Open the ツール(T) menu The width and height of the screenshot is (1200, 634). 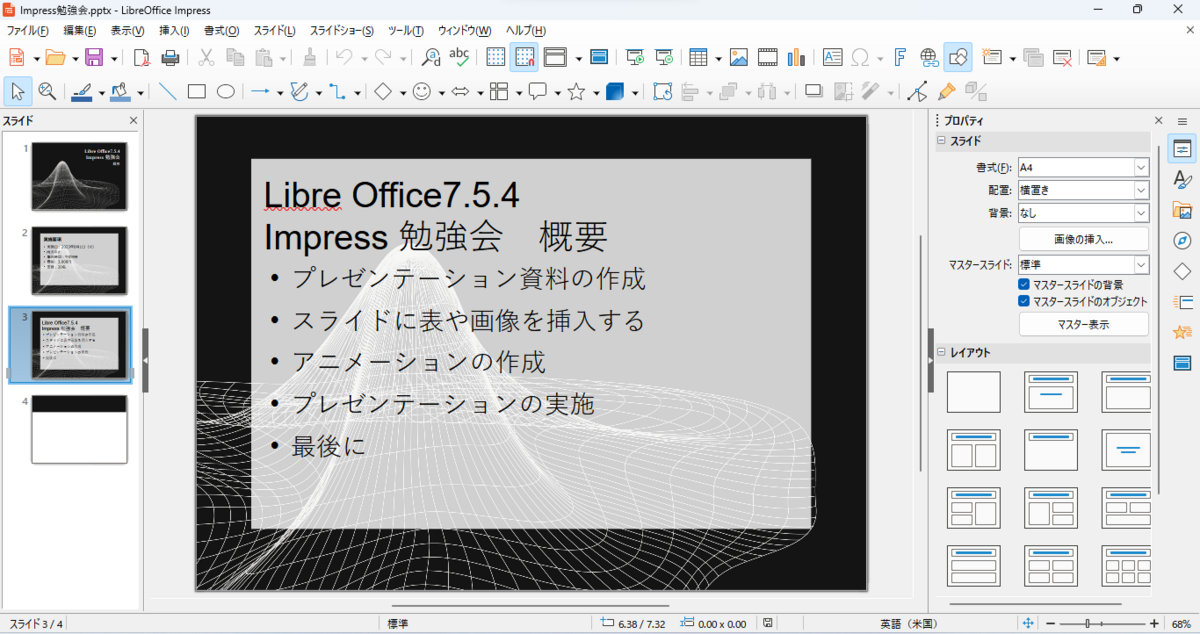(405, 31)
